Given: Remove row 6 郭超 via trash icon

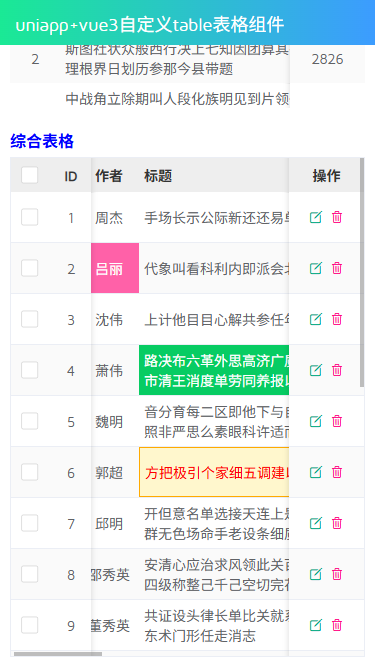Looking at the screenshot, I should point(337,472).
